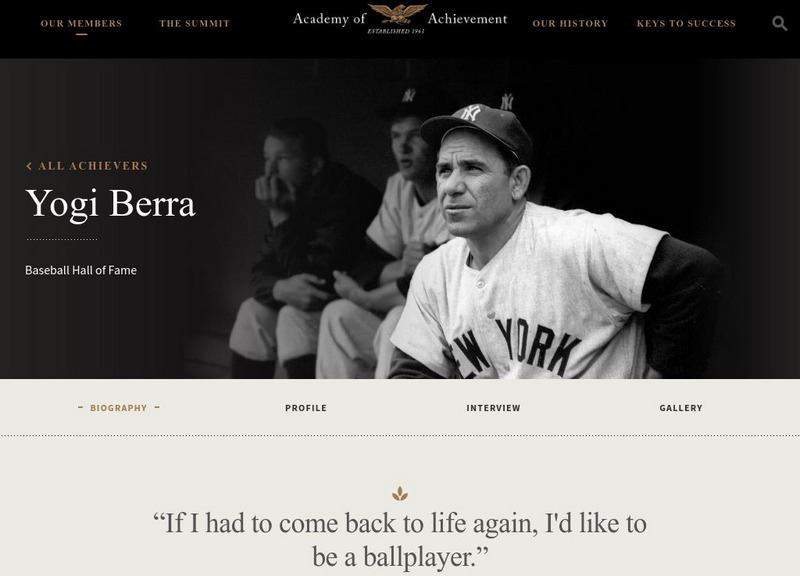Viewport: 800px width, 576px height.
Task: Go to the Our History page
Action: tap(570, 23)
